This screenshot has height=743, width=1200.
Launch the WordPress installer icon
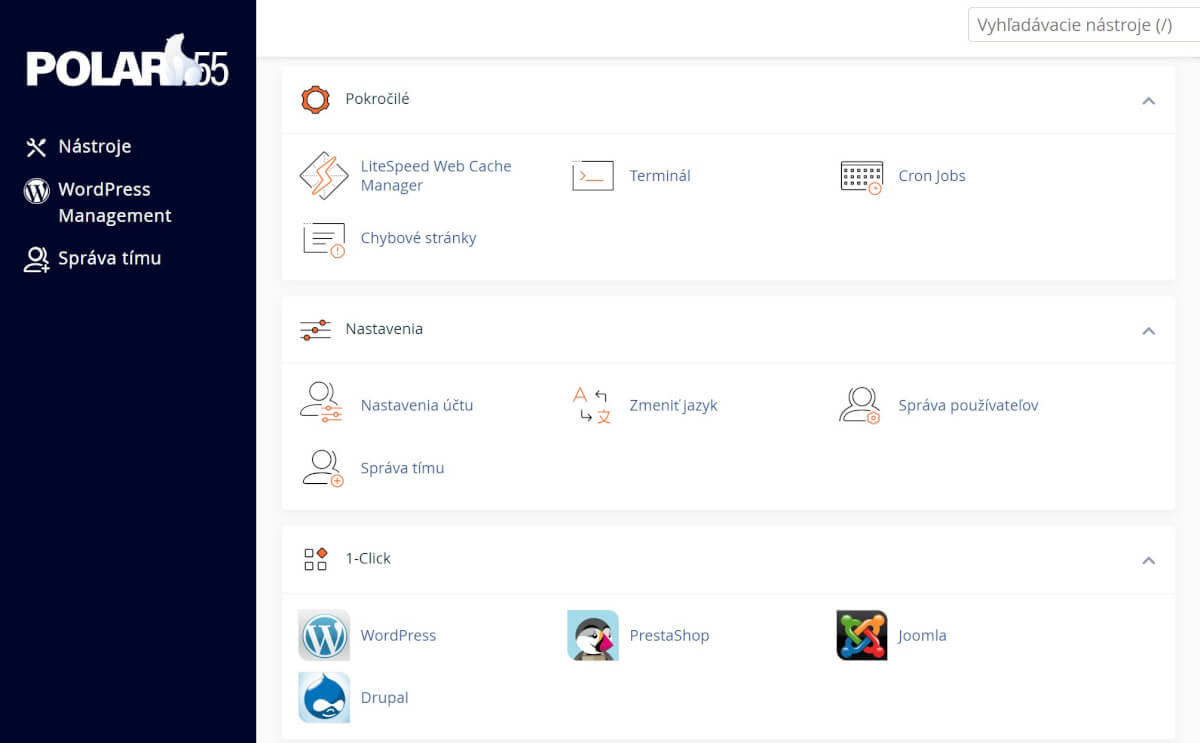tap(323, 636)
